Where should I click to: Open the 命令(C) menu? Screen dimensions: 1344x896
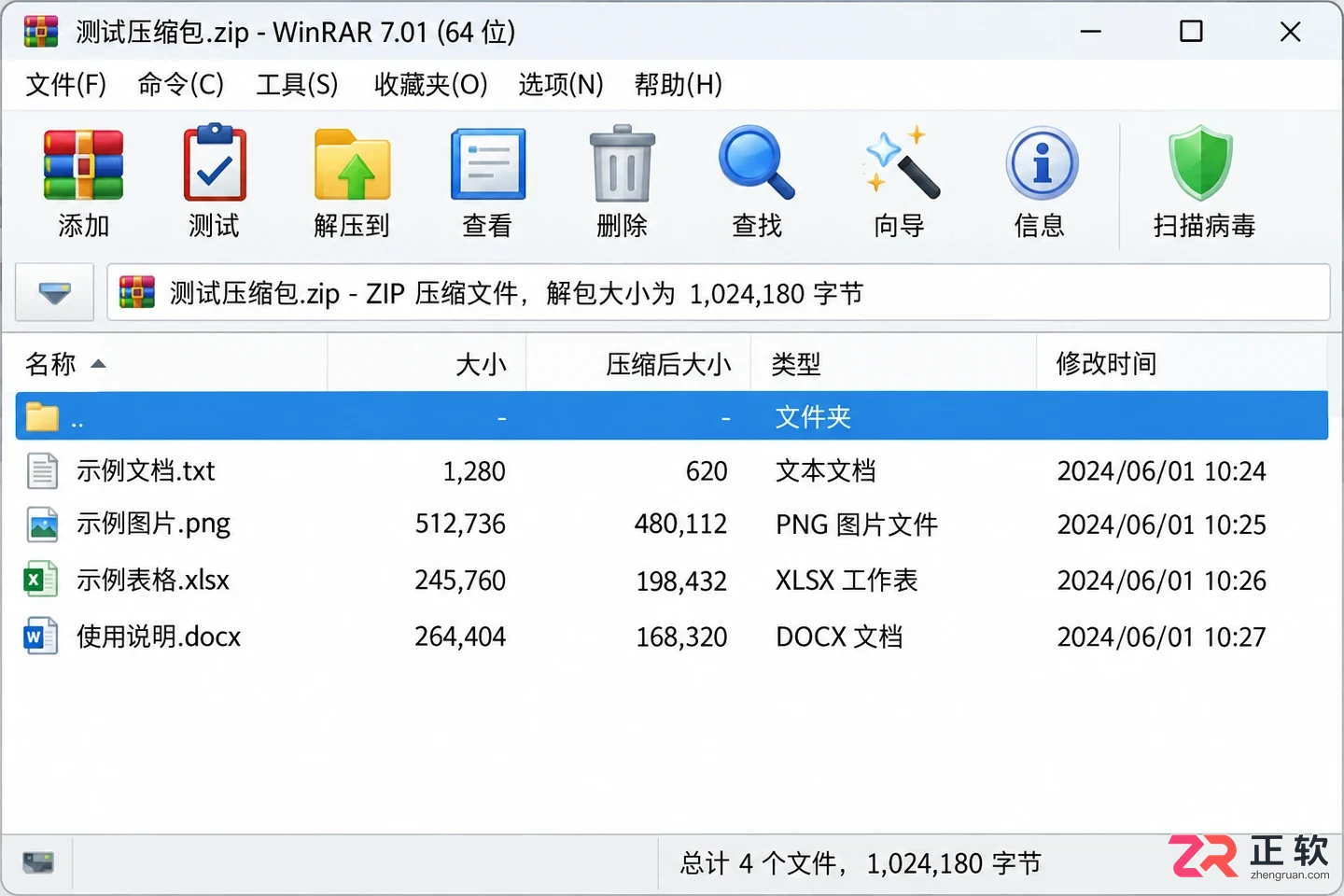181,85
